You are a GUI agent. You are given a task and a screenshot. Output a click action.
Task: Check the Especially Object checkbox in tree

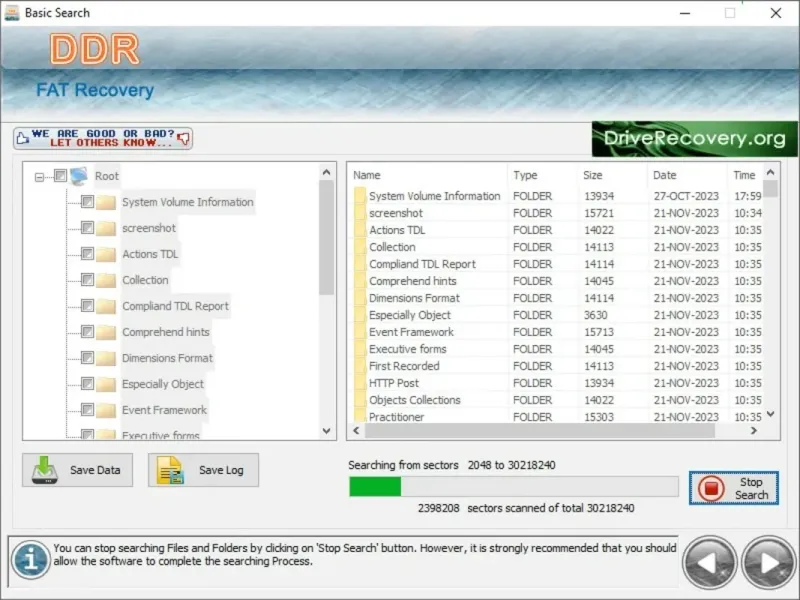(x=87, y=384)
